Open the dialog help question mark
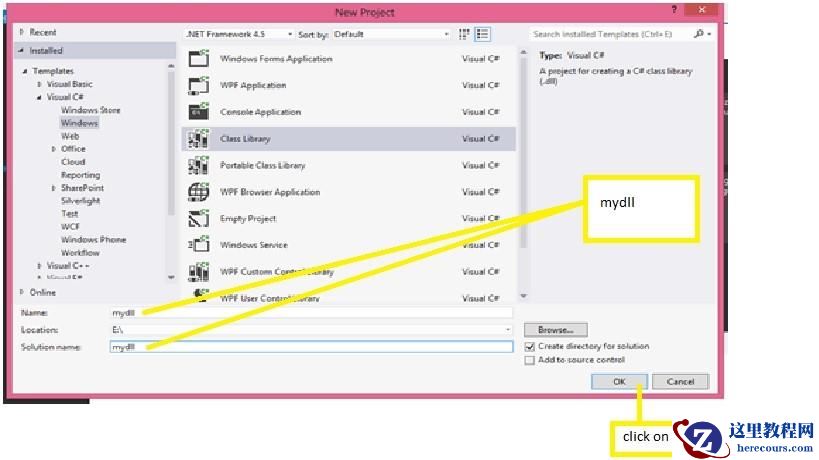Viewport: 819px width, 460px height. tap(674, 10)
